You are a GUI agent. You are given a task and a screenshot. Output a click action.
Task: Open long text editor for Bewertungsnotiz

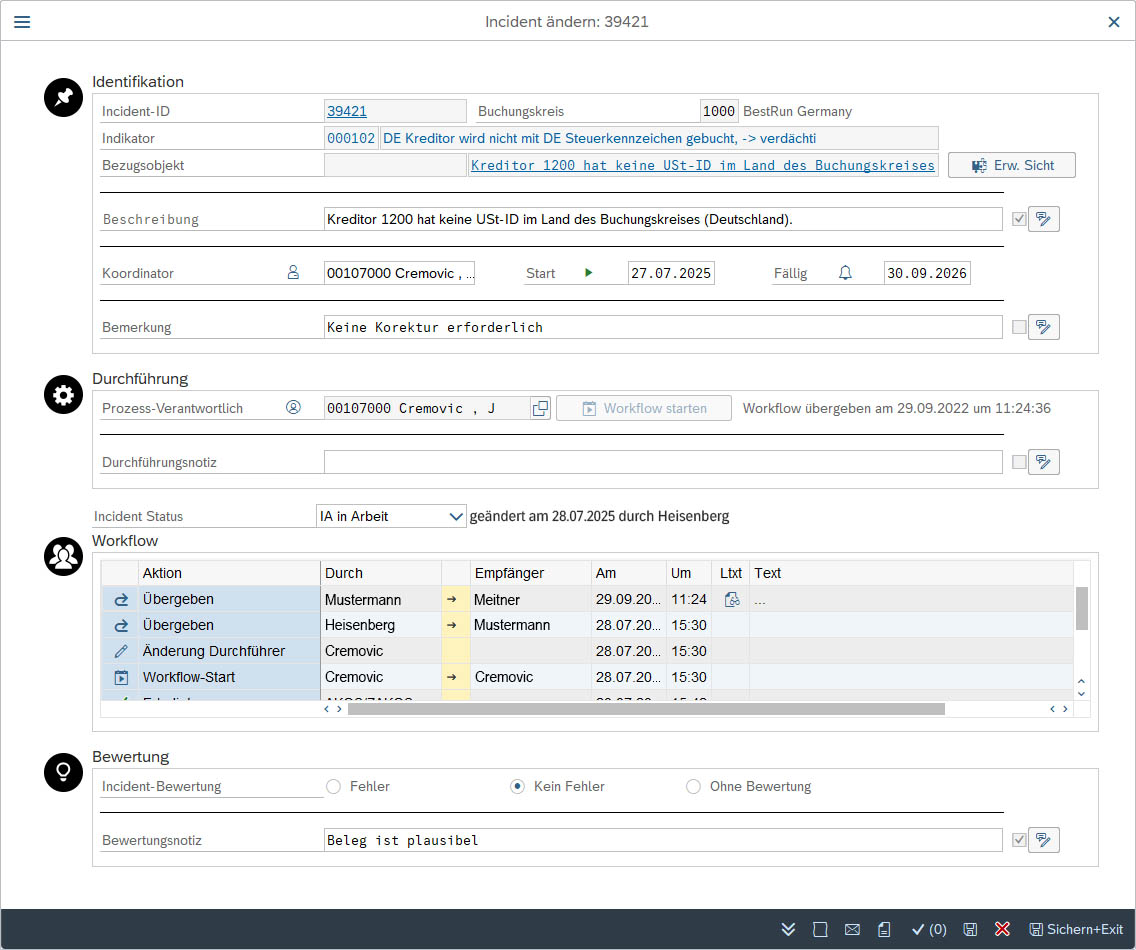[x=1043, y=840]
